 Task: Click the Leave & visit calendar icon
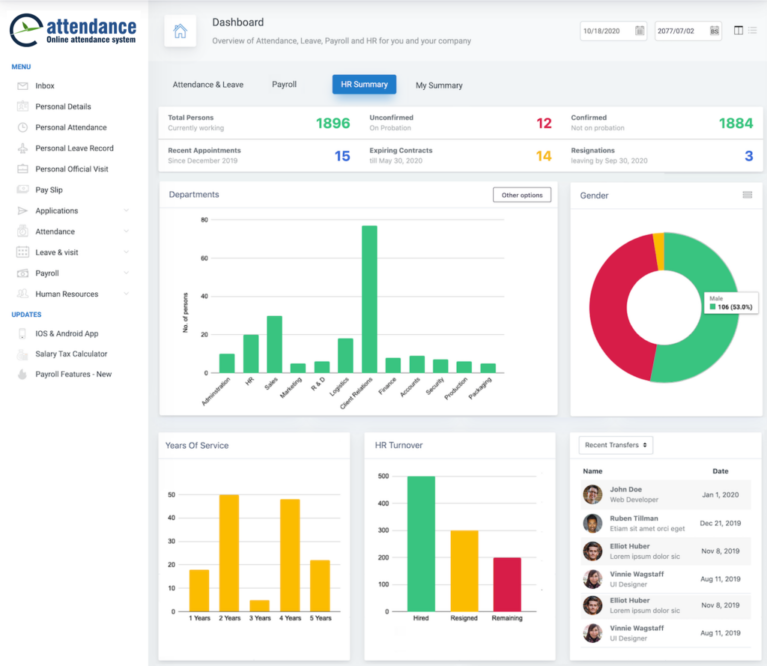[23, 252]
